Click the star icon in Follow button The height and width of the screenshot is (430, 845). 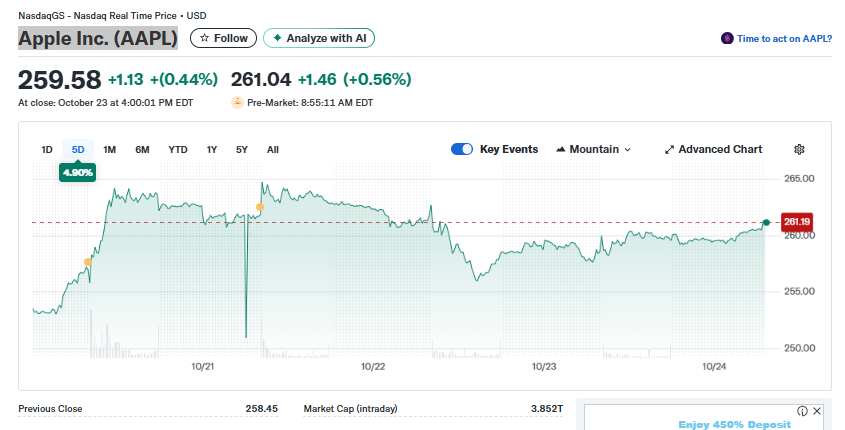tap(204, 38)
